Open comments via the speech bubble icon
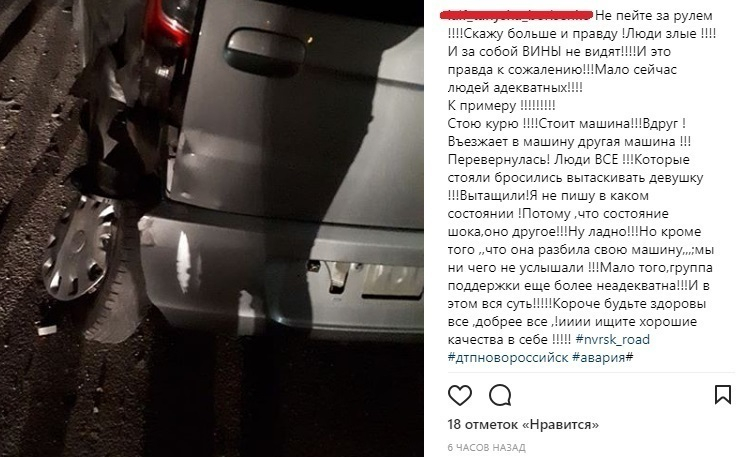Image resolution: width=741 pixels, height=457 pixels. coord(500,395)
